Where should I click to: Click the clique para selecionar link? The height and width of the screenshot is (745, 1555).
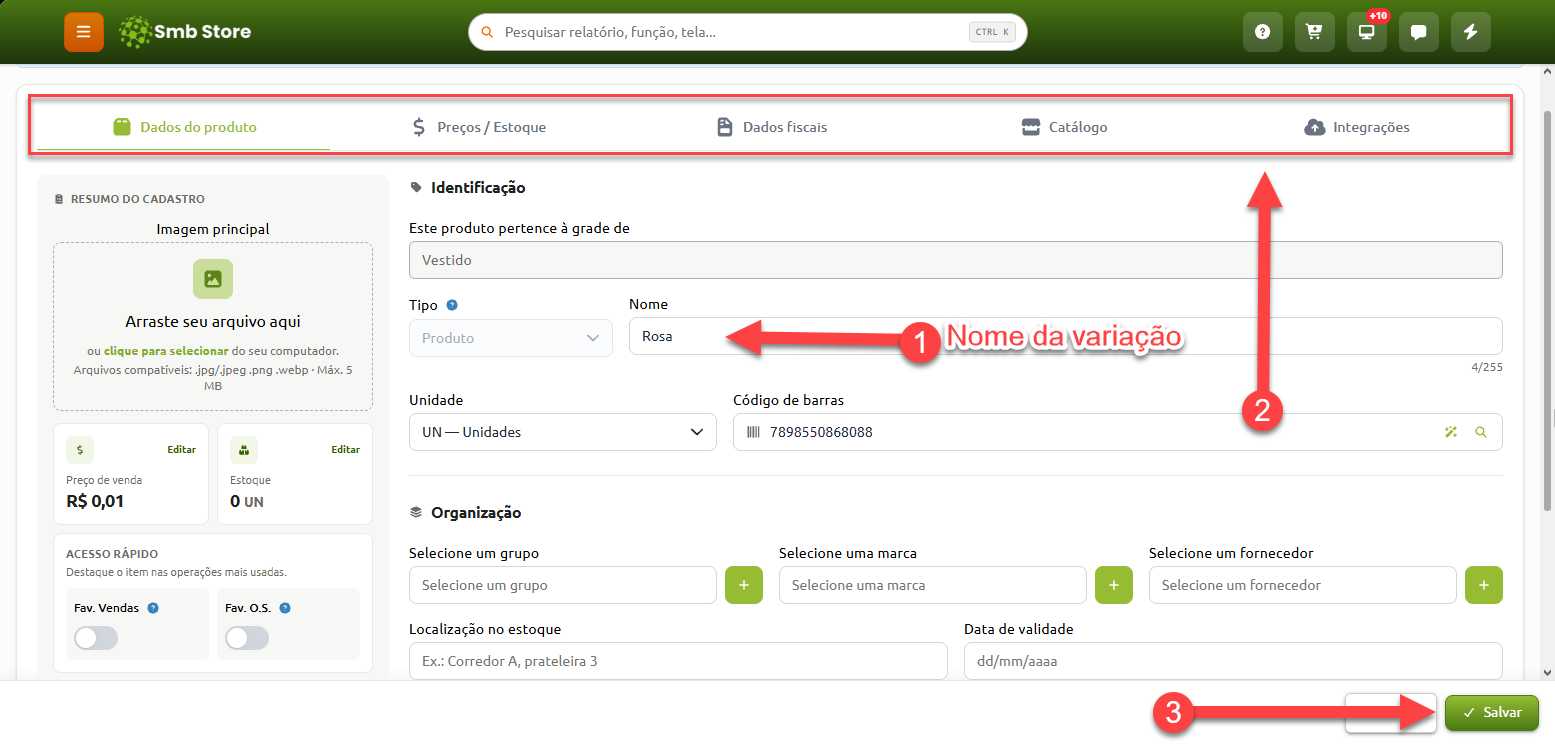click(x=165, y=351)
